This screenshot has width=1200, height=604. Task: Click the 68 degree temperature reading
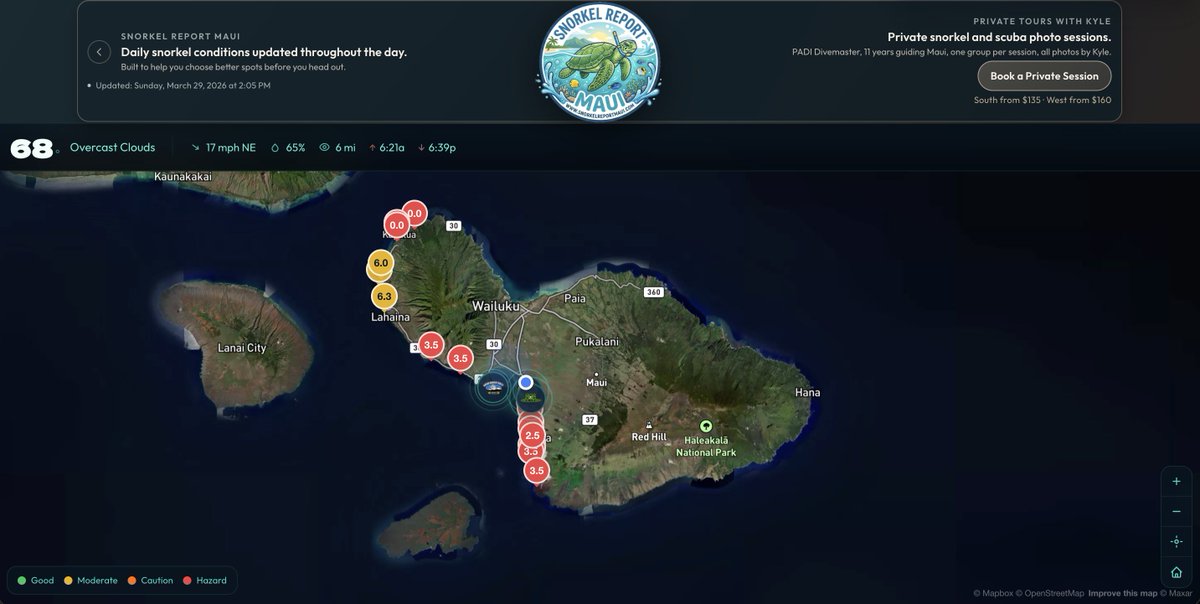31,148
